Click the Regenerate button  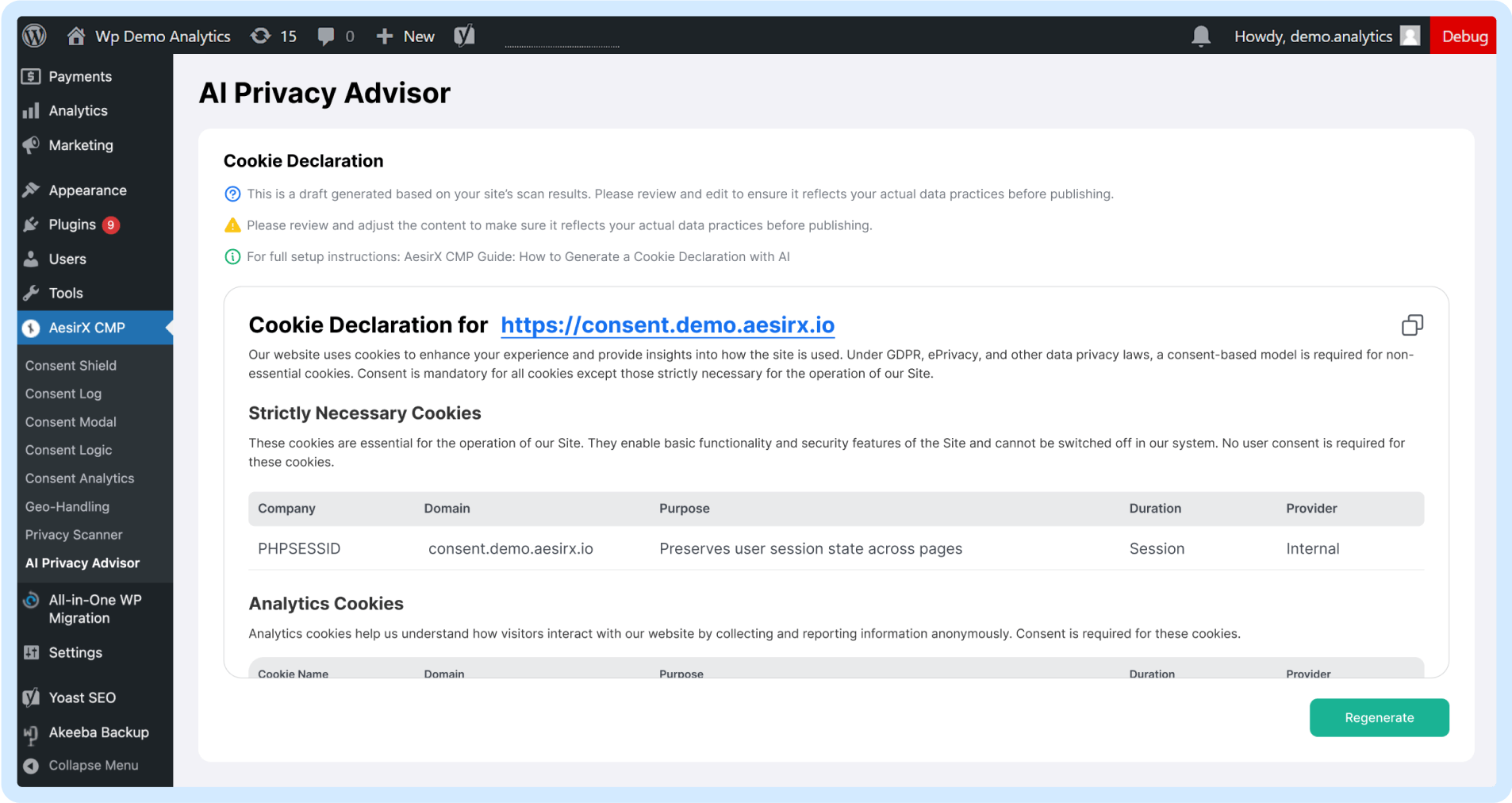[1379, 717]
